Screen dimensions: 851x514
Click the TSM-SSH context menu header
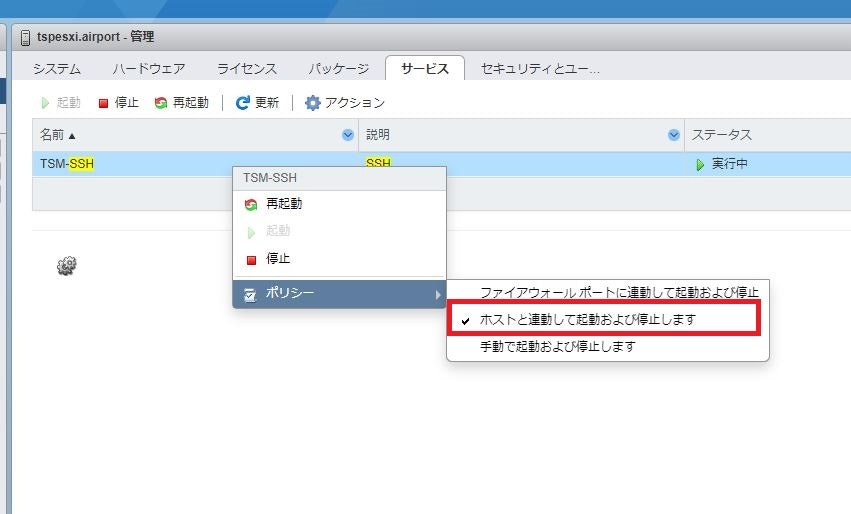339,178
